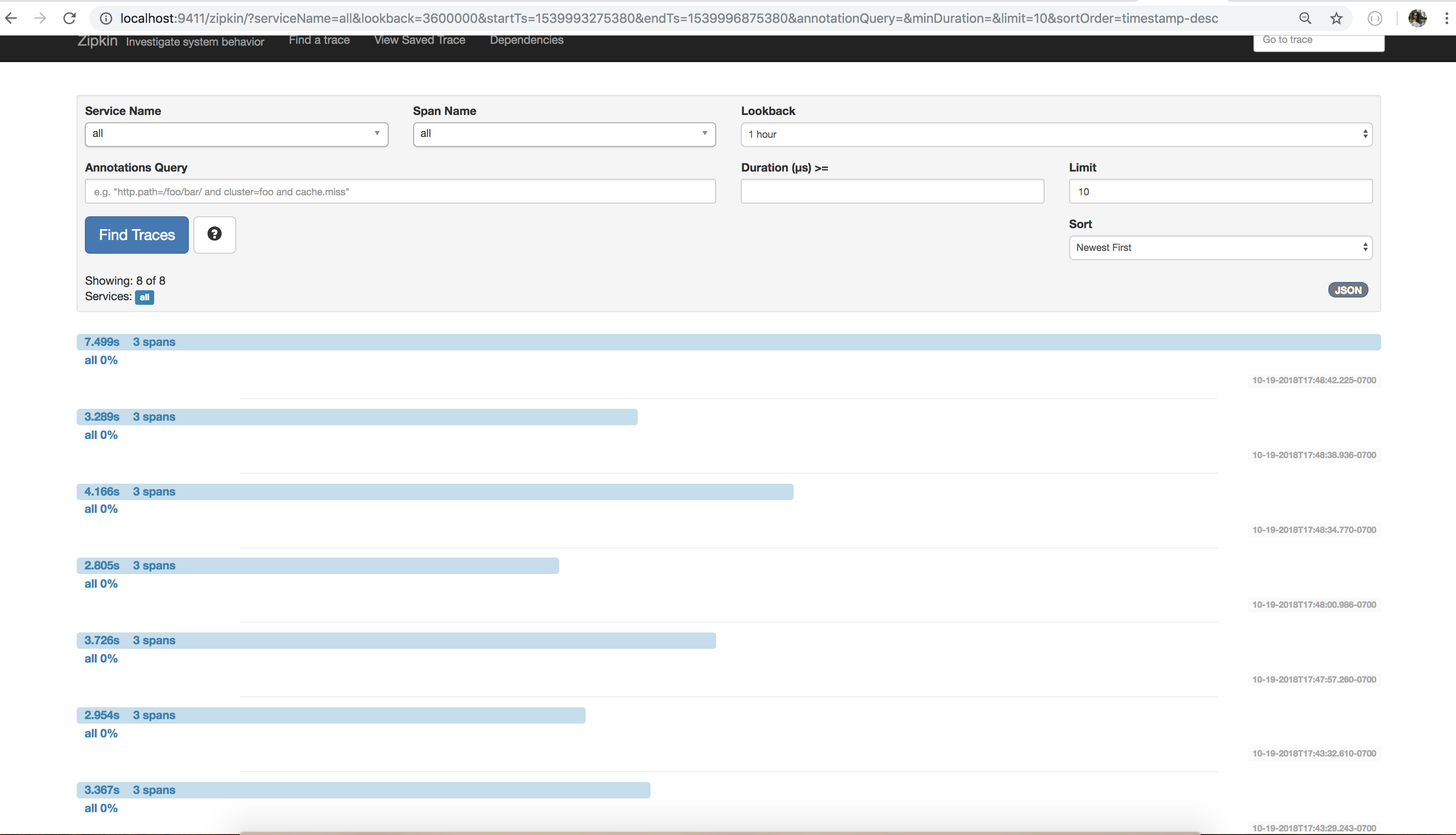Expand the Lookback 1 hour selector
This screenshot has width=1456, height=835.
[x=1056, y=134]
